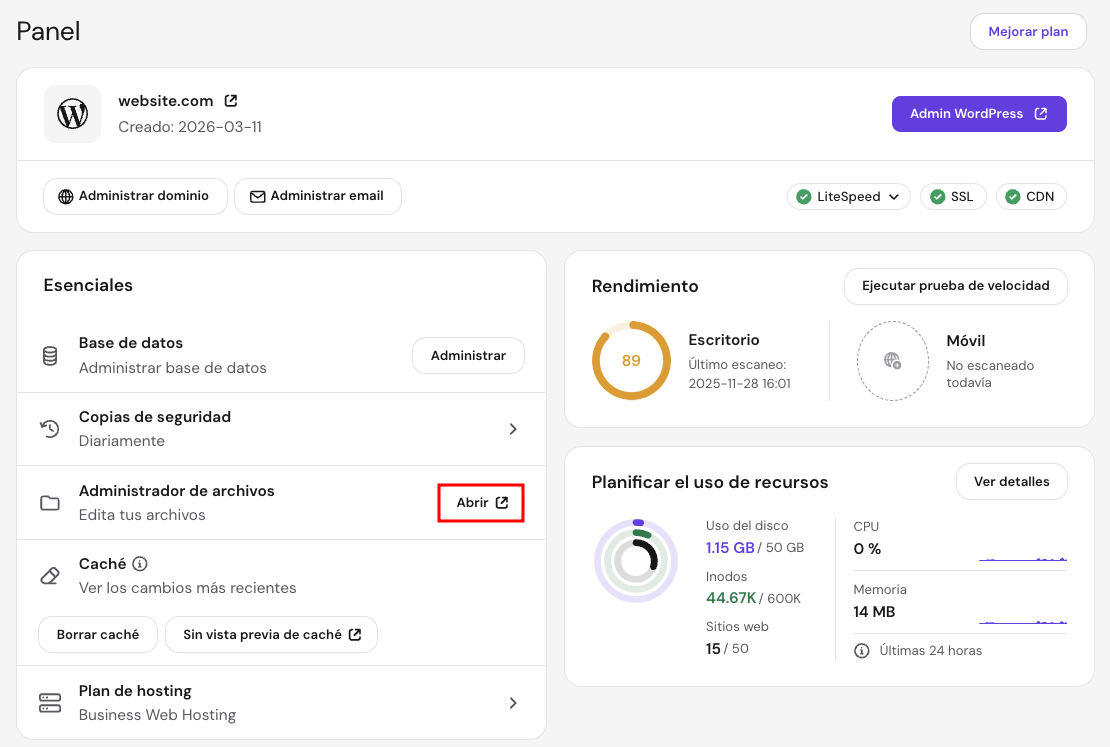This screenshot has height=747, width=1110.
Task: Click the '0 %' CPU value
Action: (x=867, y=549)
